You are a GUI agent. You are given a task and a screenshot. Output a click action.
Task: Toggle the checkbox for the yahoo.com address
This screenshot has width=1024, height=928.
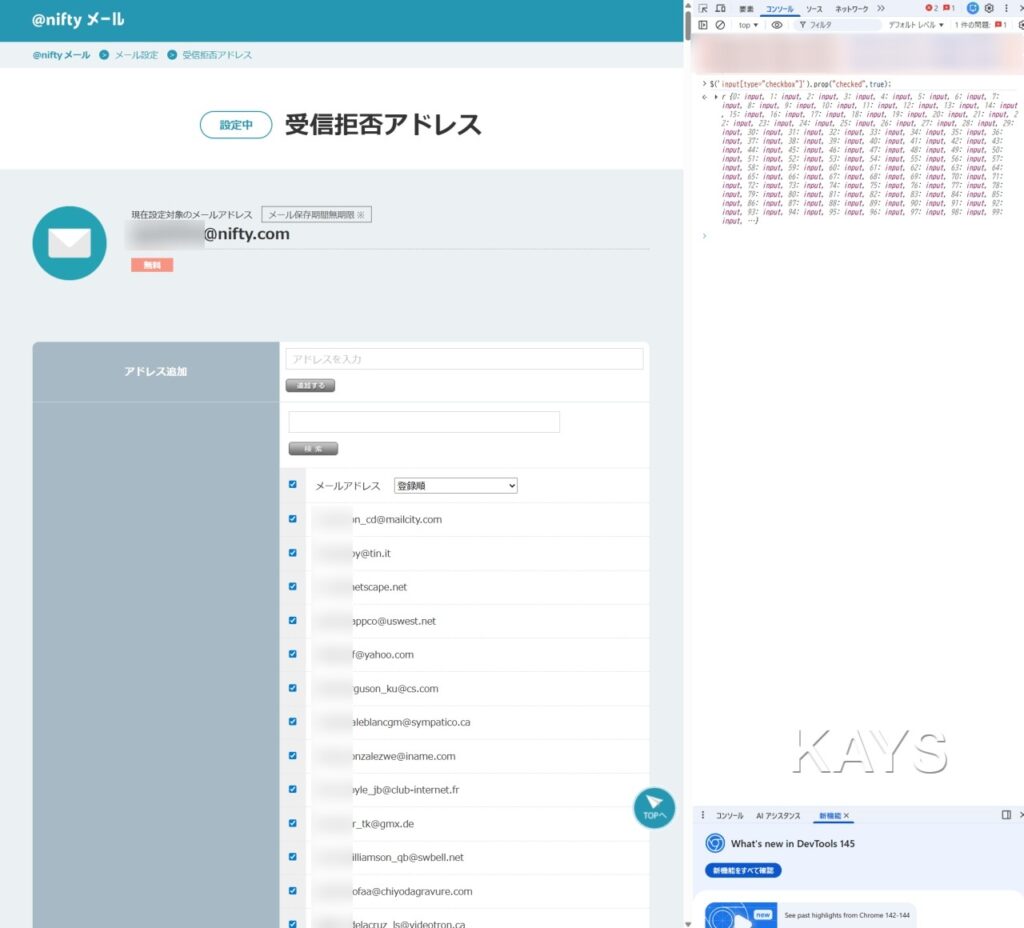tap(293, 654)
